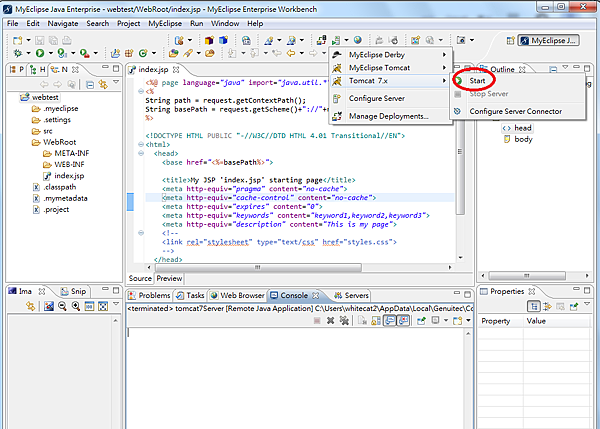The height and width of the screenshot is (429, 600).
Task: Collapse the html element fold marker
Action: 141,144
